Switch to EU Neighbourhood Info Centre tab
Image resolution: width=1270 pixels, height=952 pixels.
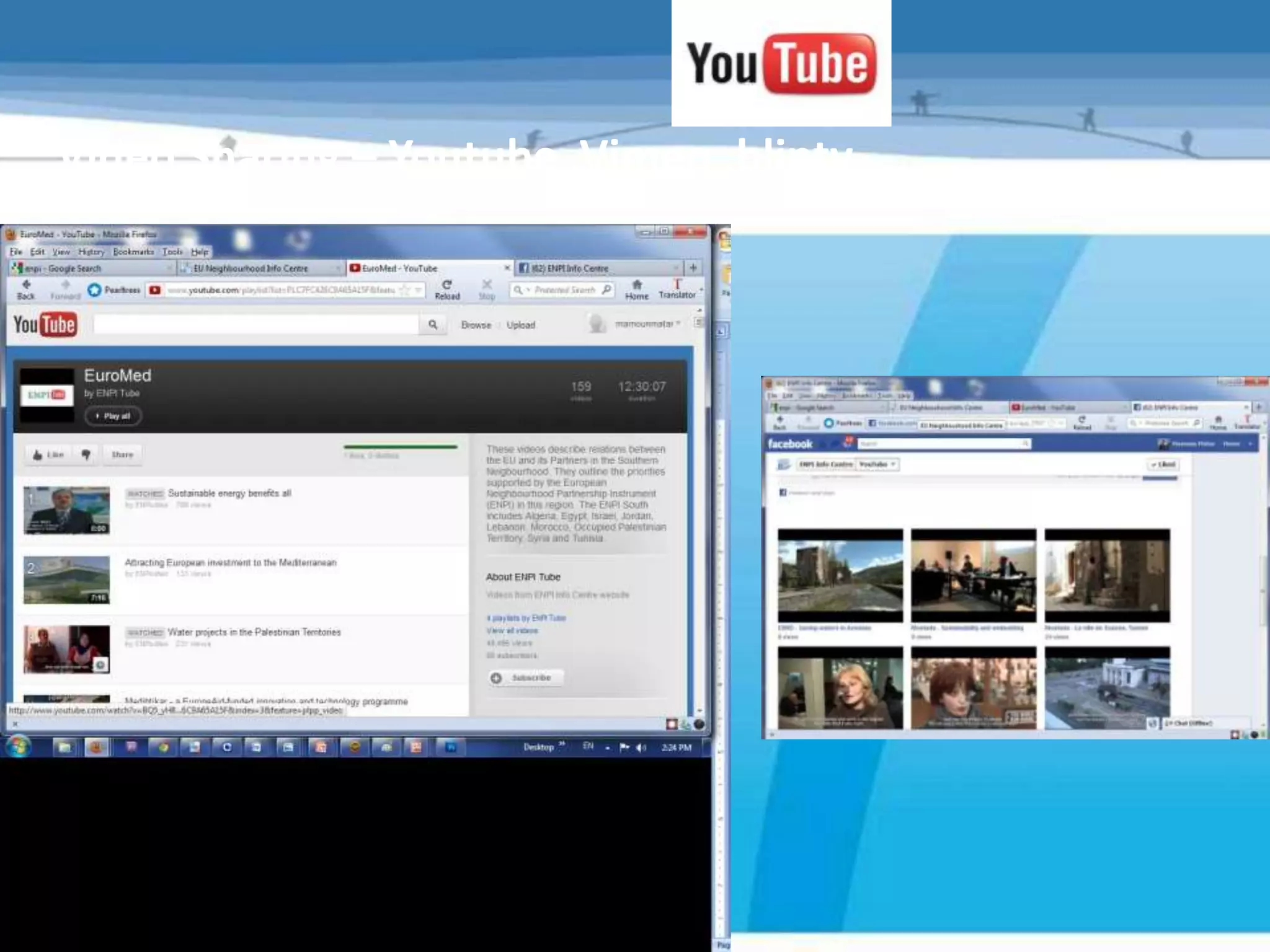pos(260,268)
